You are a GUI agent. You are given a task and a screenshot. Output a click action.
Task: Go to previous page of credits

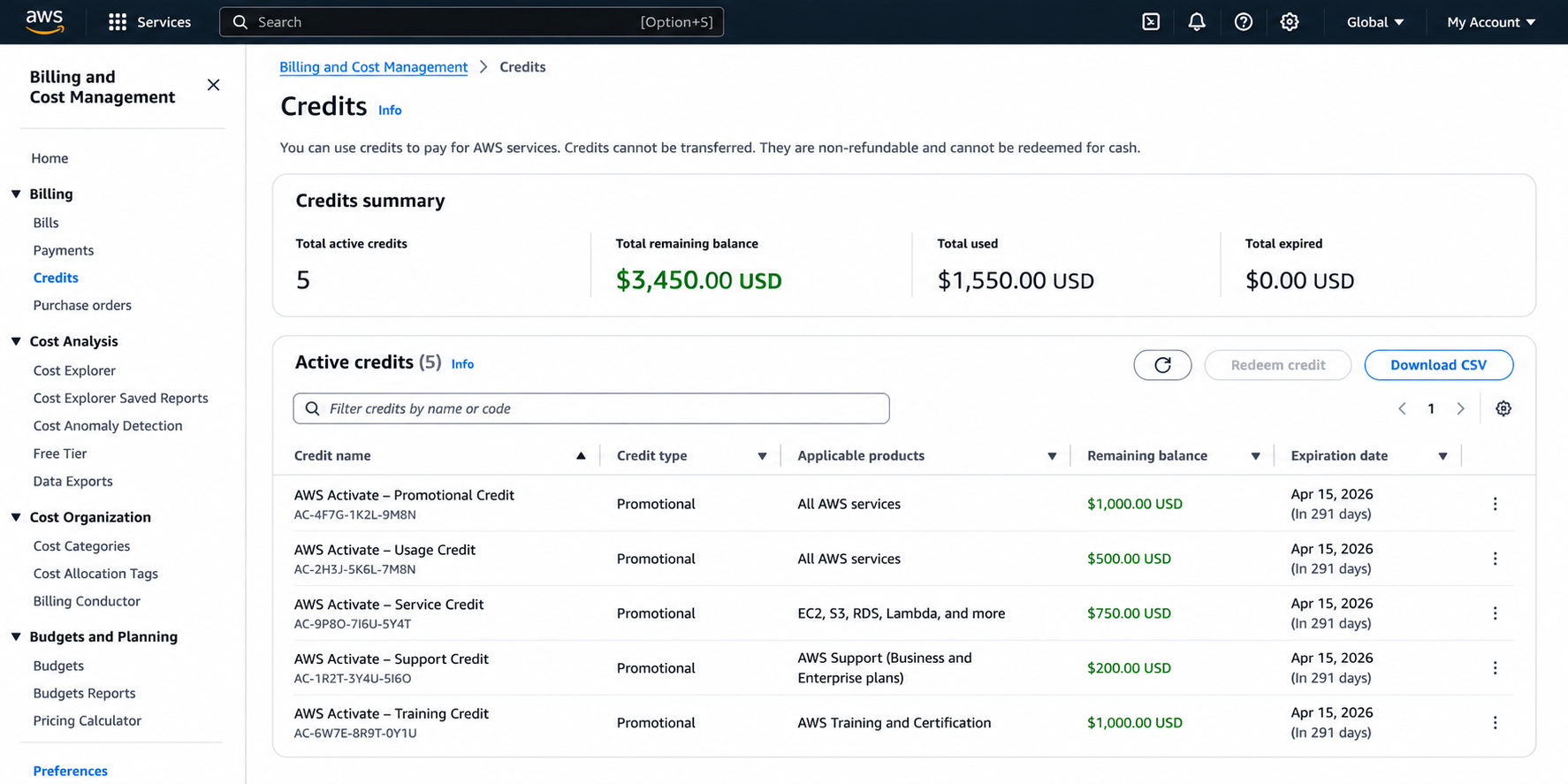tap(1402, 408)
